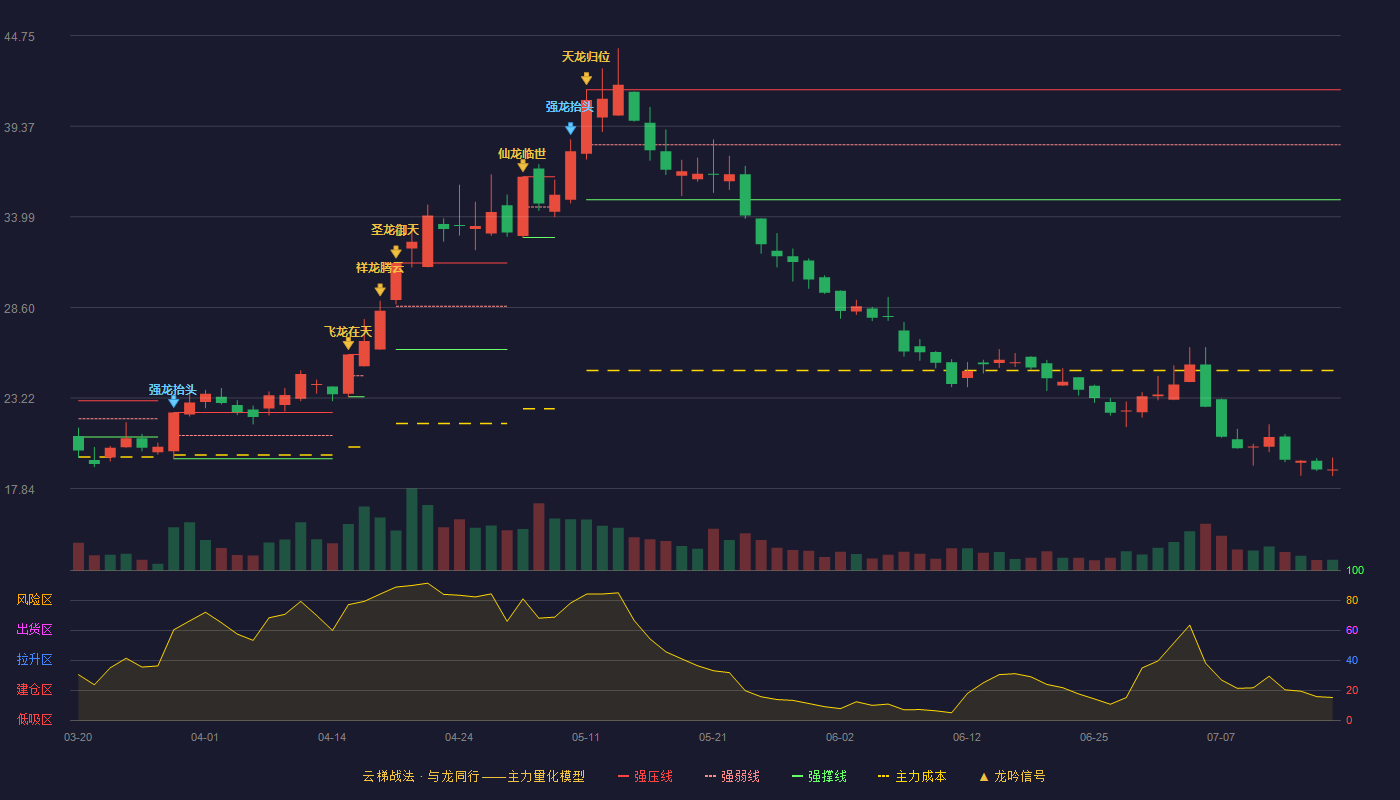1400x800 pixels.
Task: Click the yellow arrow under 仙龙临世 signal
Action: click(x=523, y=165)
